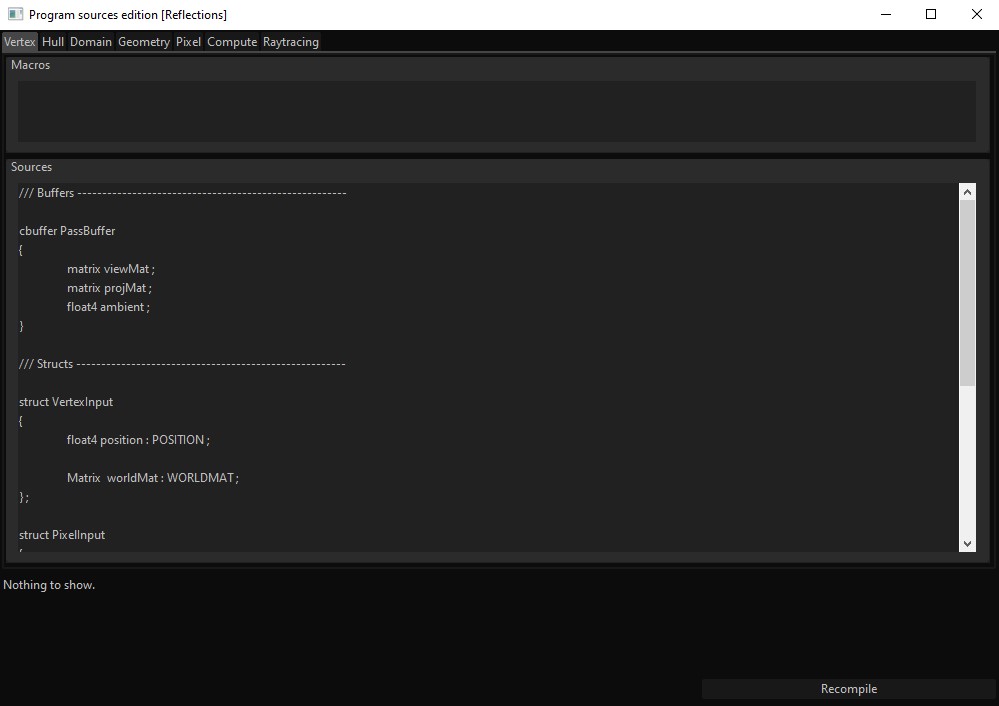Image resolution: width=999 pixels, height=706 pixels.
Task: Click the 'Macros' section label
Action: pos(30,65)
